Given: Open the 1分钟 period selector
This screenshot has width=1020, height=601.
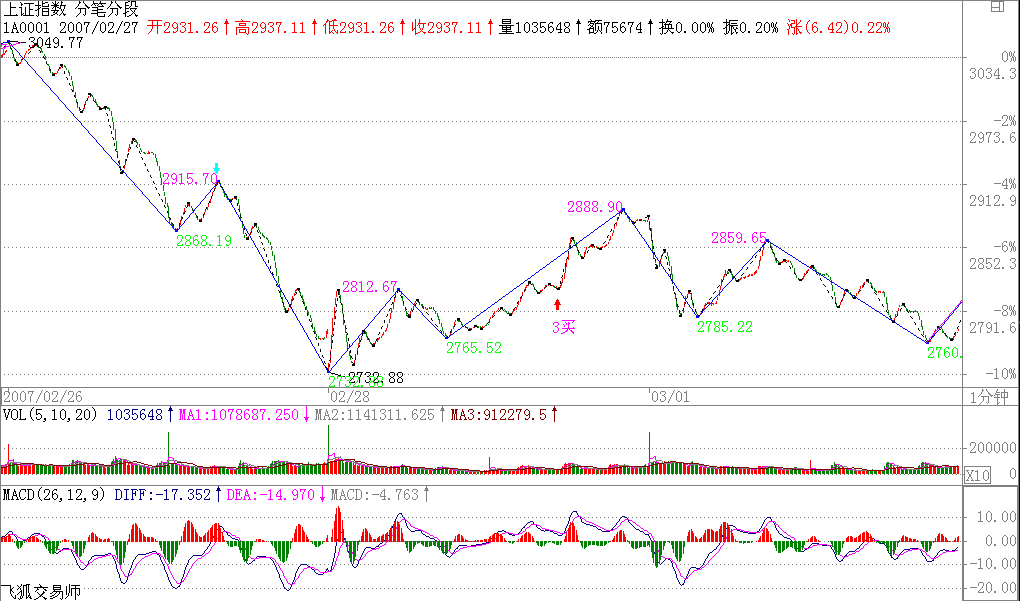Looking at the screenshot, I should point(988,396).
